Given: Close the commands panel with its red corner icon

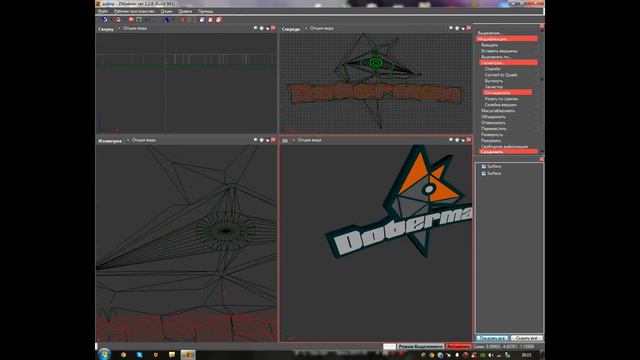Looking at the screenshot, I should (542, 27).
